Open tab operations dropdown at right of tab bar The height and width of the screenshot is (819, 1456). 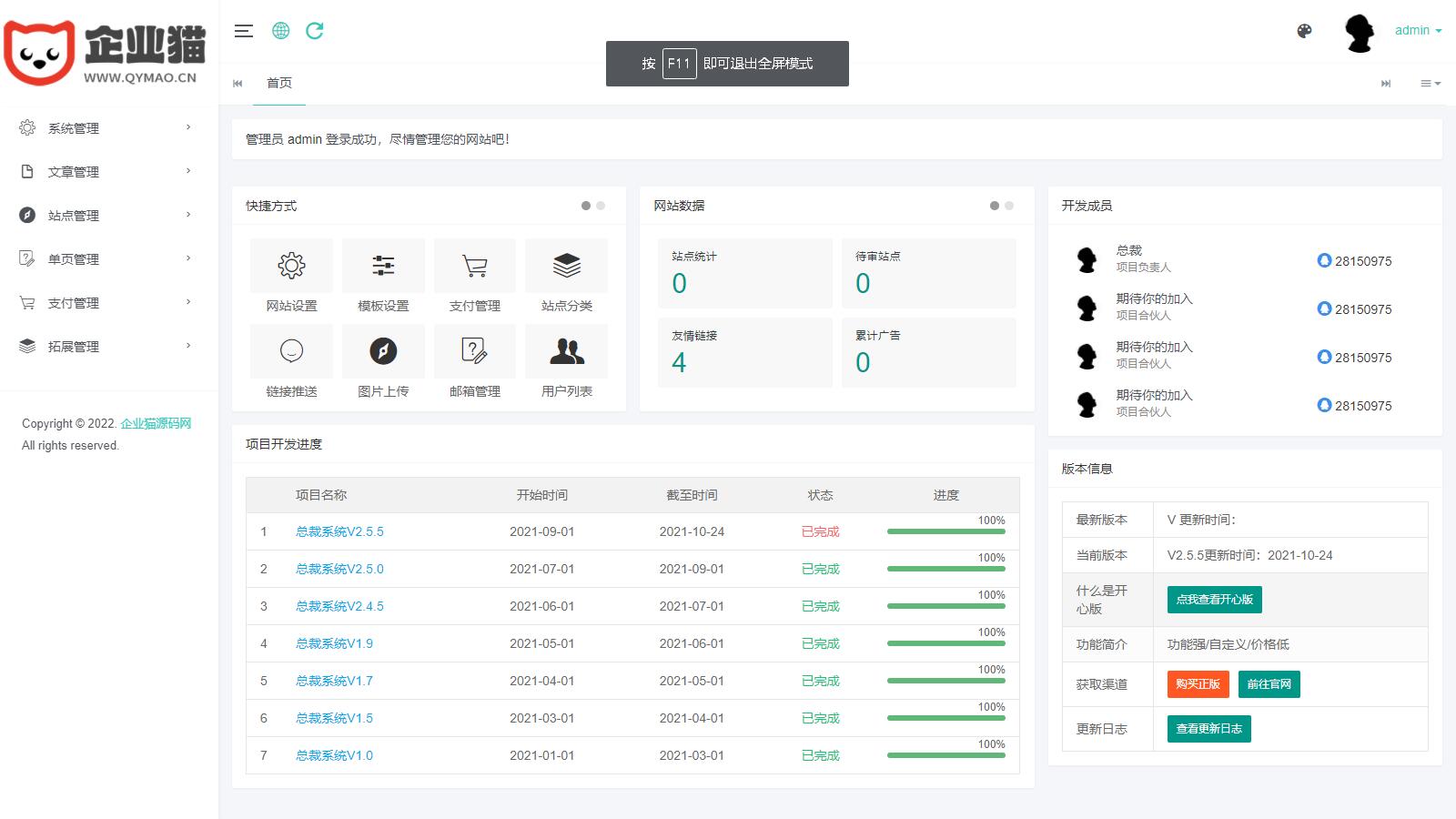click(x=1431, y=84)
